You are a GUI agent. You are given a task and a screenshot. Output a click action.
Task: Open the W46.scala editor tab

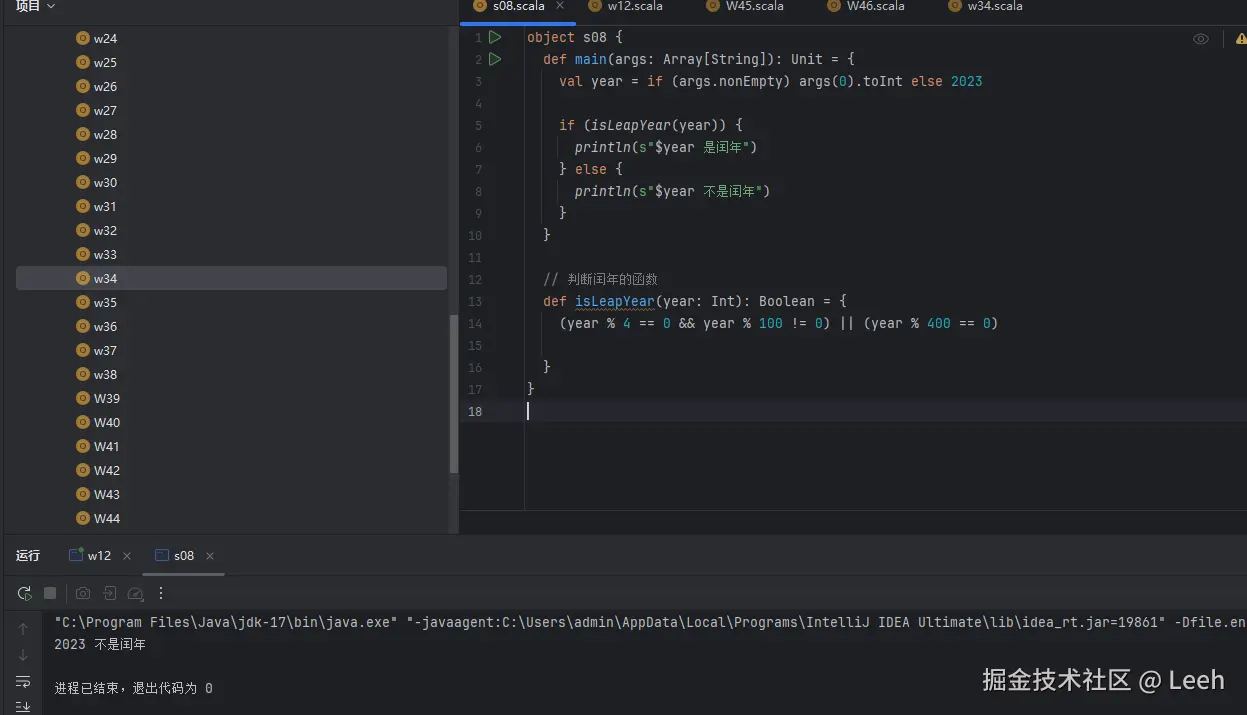coord(865,6)
